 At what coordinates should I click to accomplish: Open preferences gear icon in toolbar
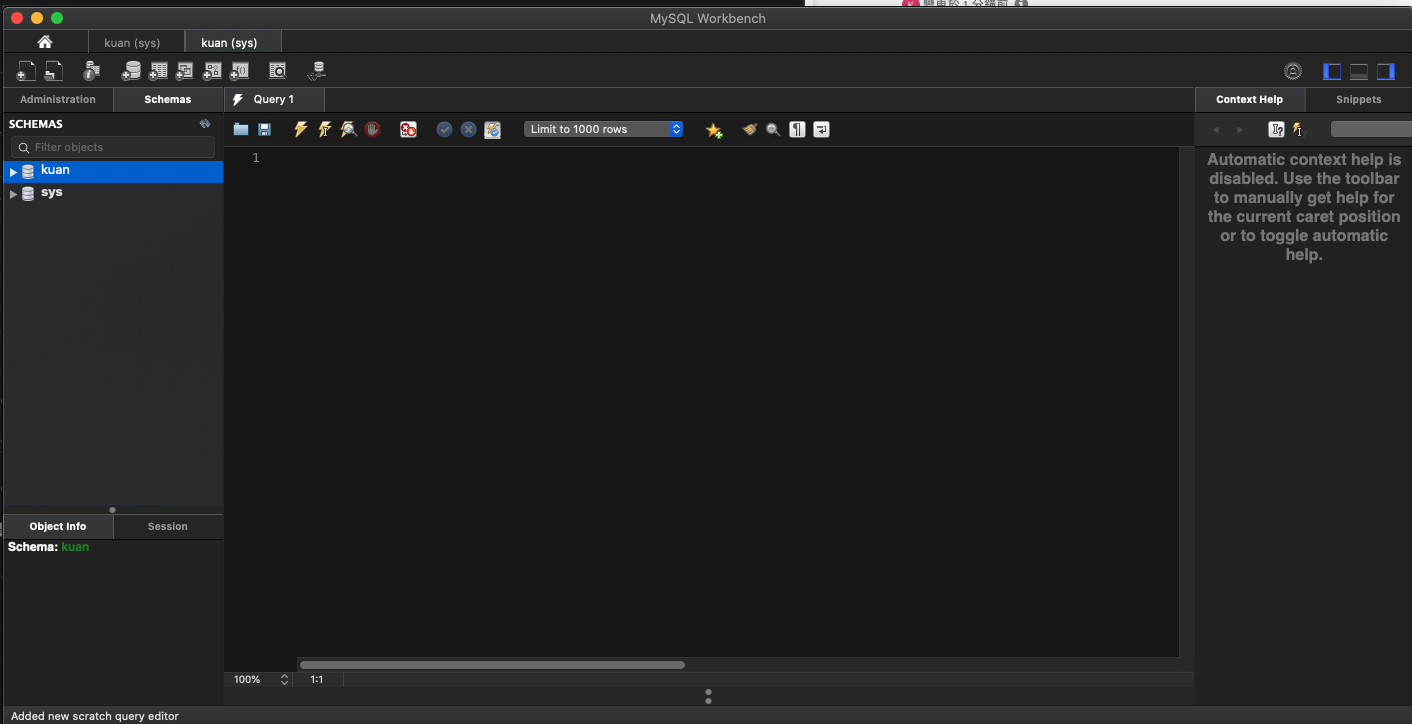pos(1293,71)
